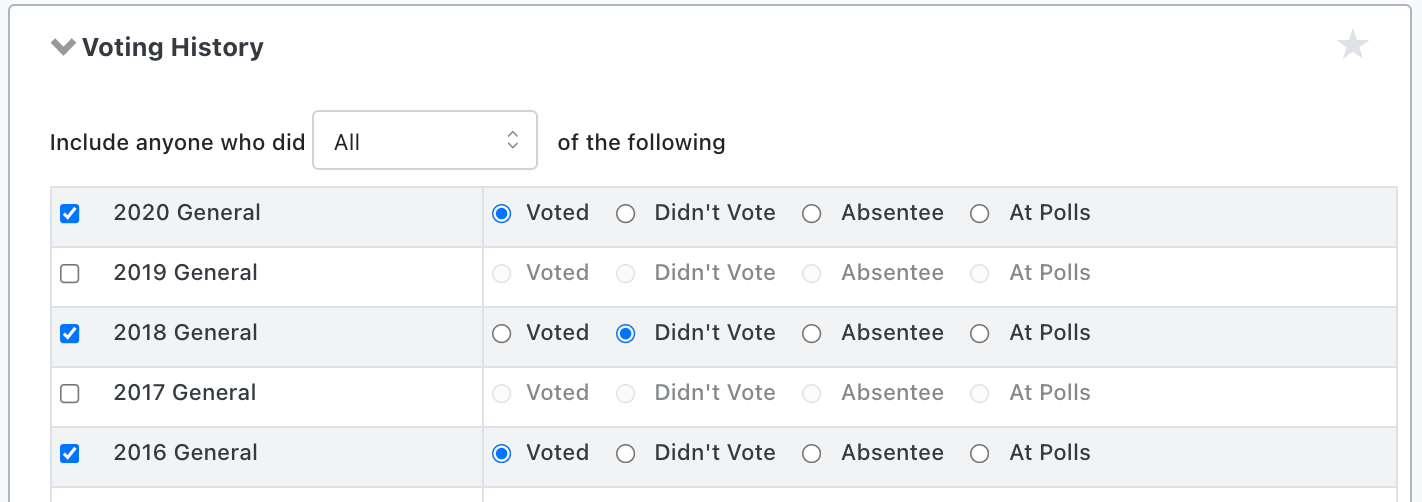The height and width of the screenshot is (502, 1422).
Task: Select Didn't Vote for 2020 General
Action: click(x=626, y=213)
